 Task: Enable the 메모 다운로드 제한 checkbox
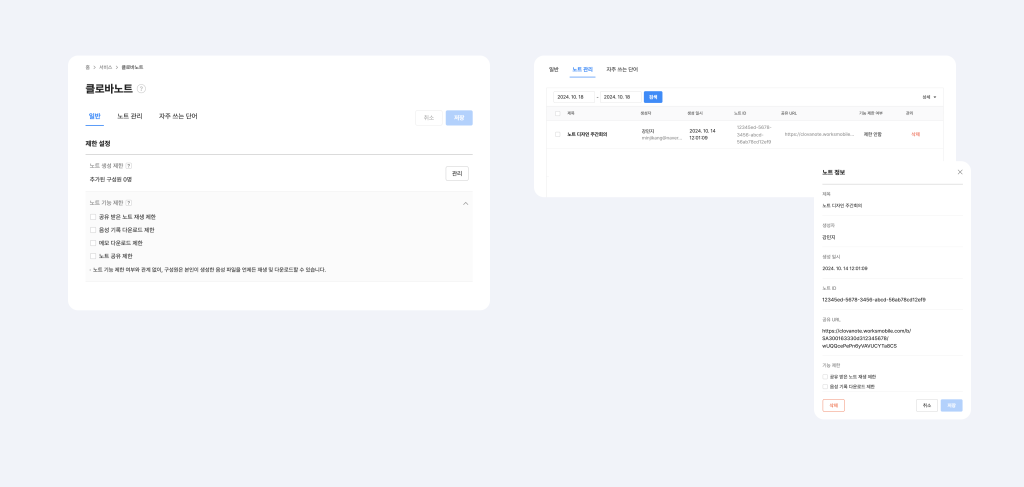coord(93,243)
